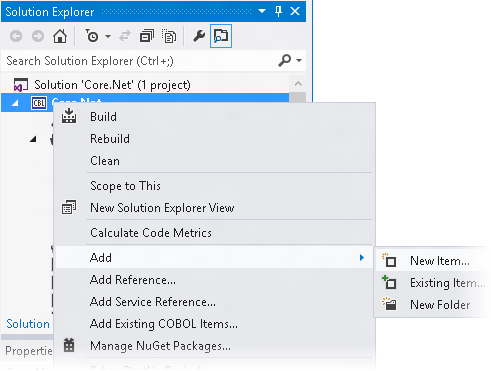
Task: Click the Back navigation arrow icon
Action: pos(16,36)
